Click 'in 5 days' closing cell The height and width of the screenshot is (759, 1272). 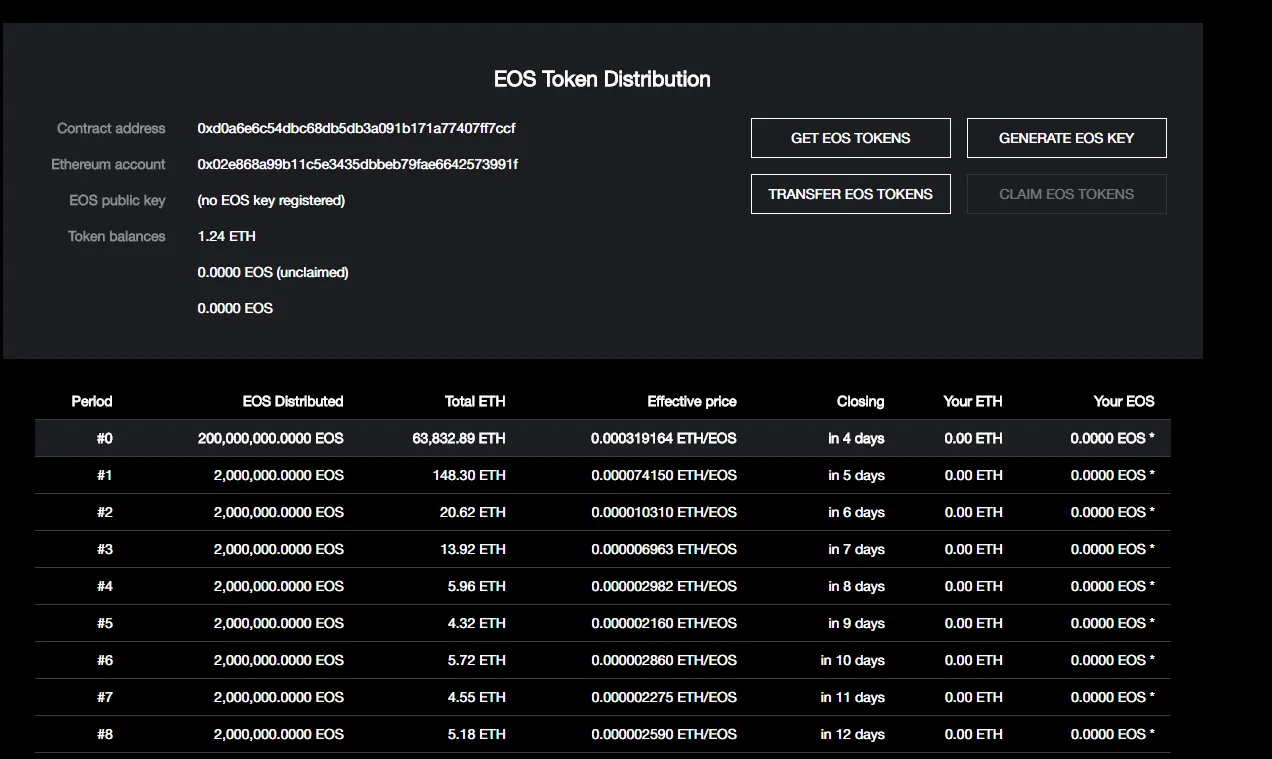click(x=856, y=475)
